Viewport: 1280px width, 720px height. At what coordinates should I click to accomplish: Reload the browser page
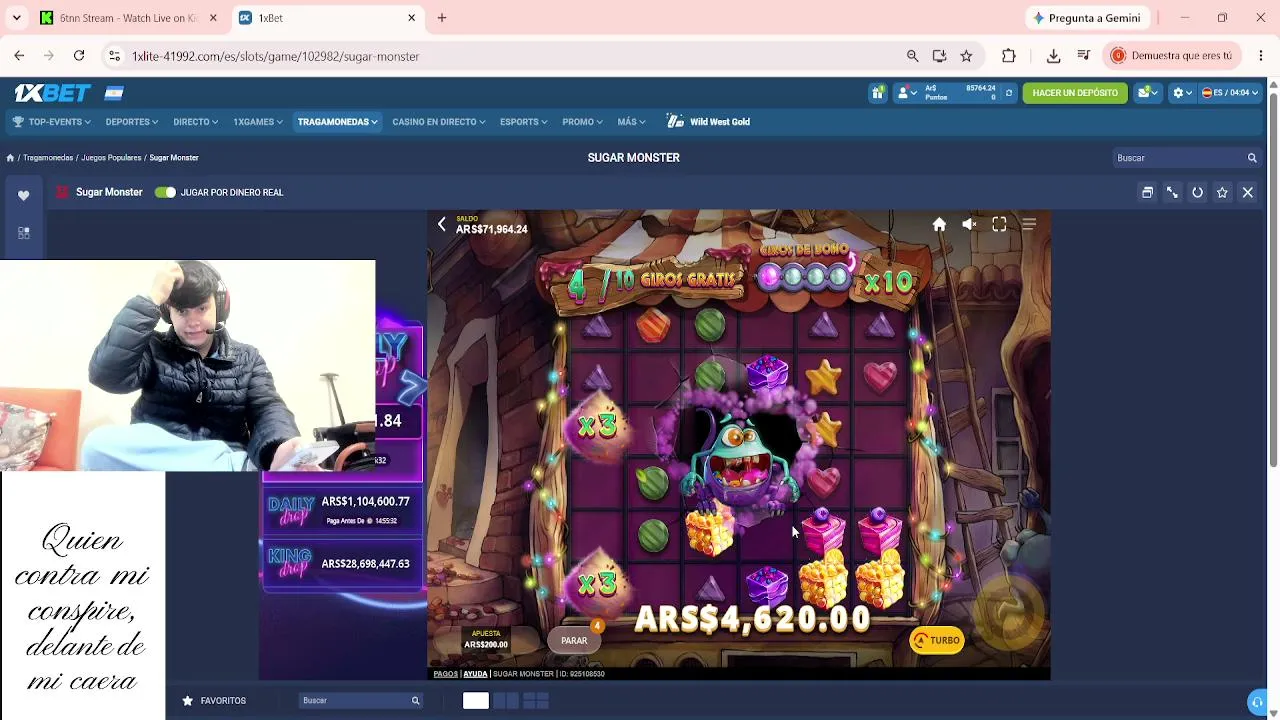tap(79, 56)
